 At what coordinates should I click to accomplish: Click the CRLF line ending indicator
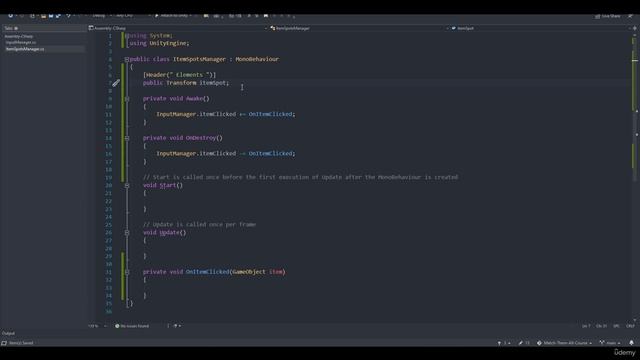[630, 326]
